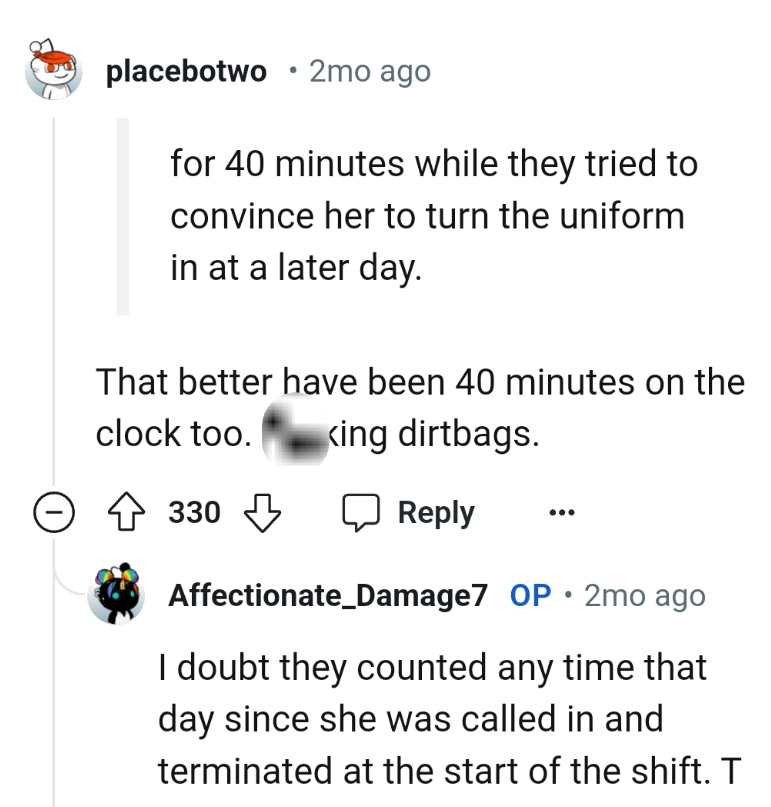Image resolution: width=771 pixels, height=807 pixels.
Task: Click the speech bubble Reply icon
Action: (363, 512)
